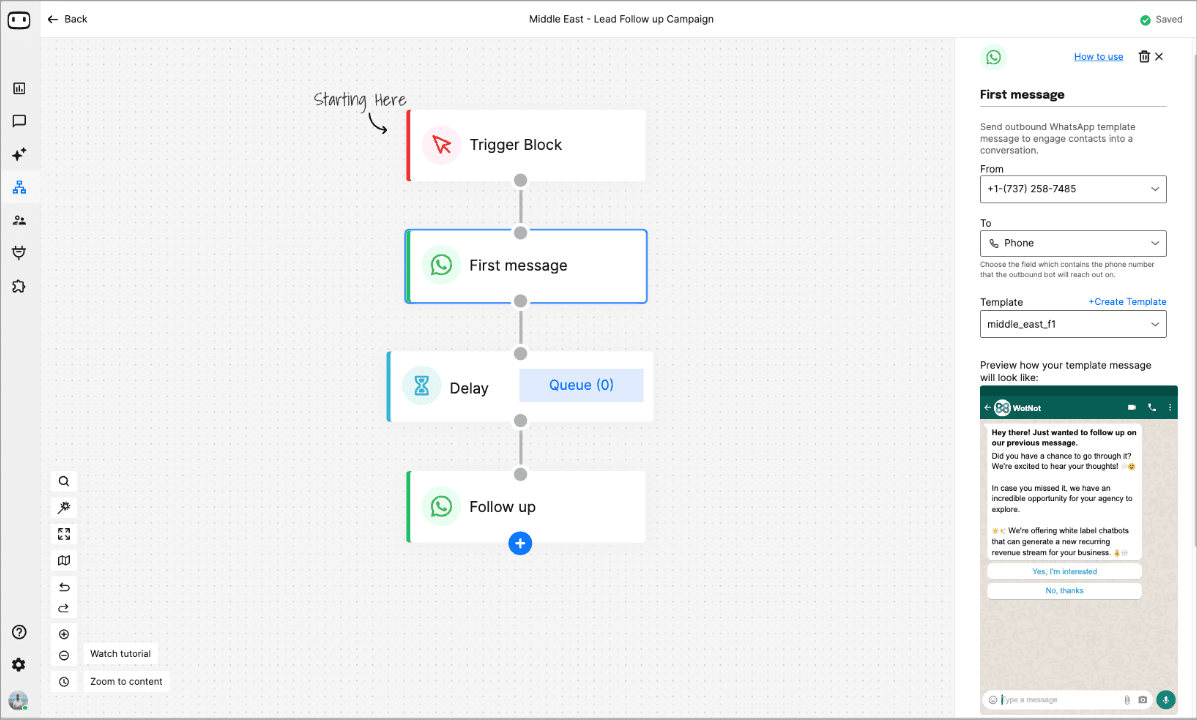Expand the Template middle_east_f1 dropdown
1197x720 pixels.
[x=1073, y=324]
